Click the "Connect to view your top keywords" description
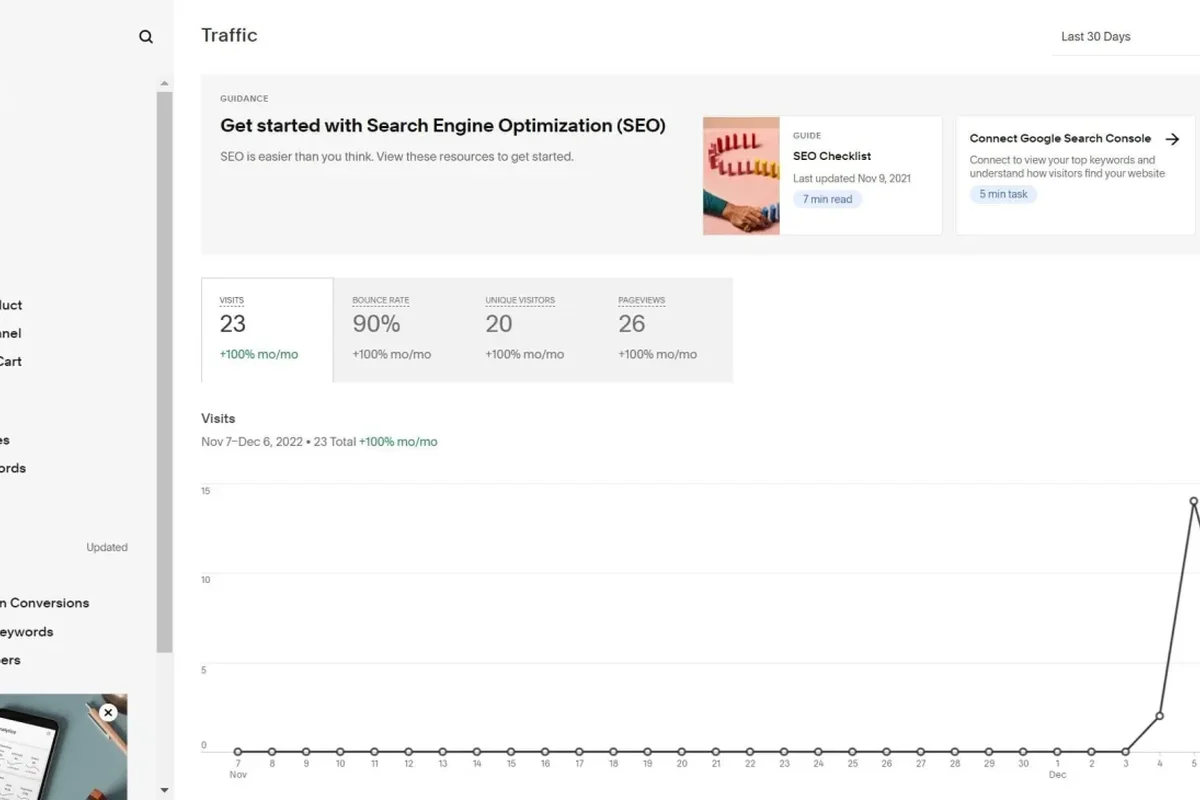 click(x=1067, y=166)
